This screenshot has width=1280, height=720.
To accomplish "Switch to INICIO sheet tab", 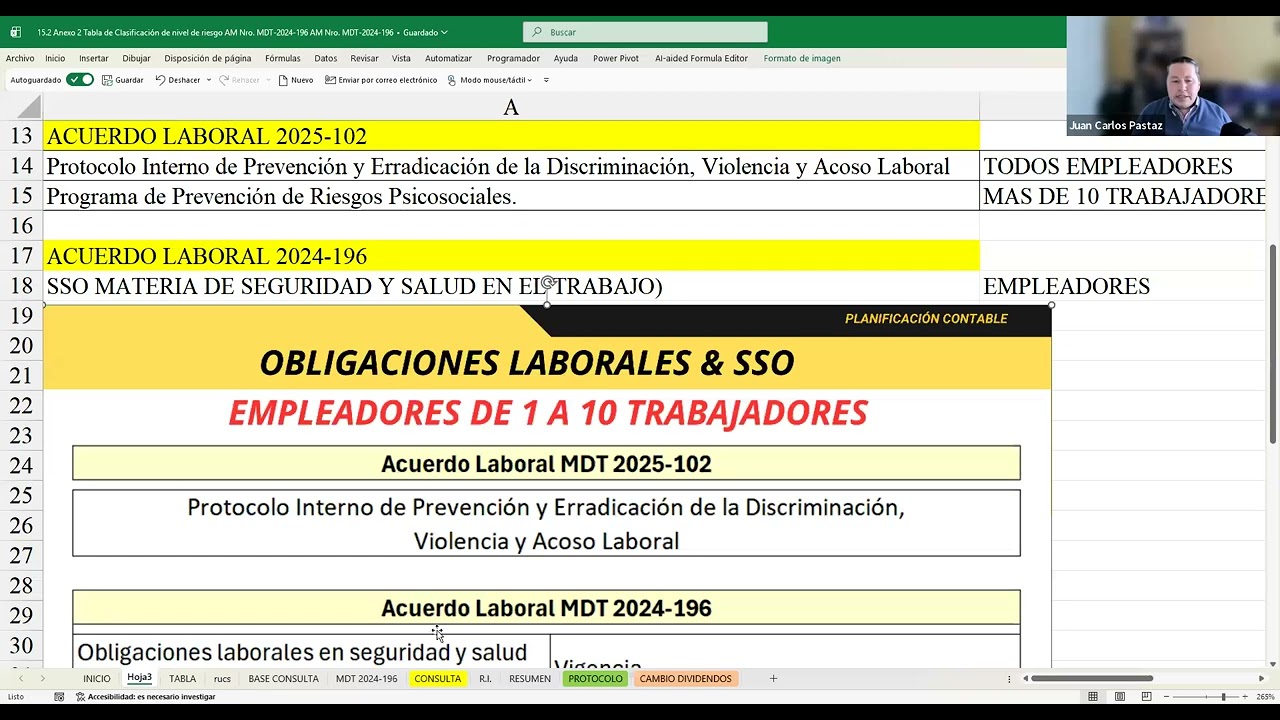I will [97, 679].
